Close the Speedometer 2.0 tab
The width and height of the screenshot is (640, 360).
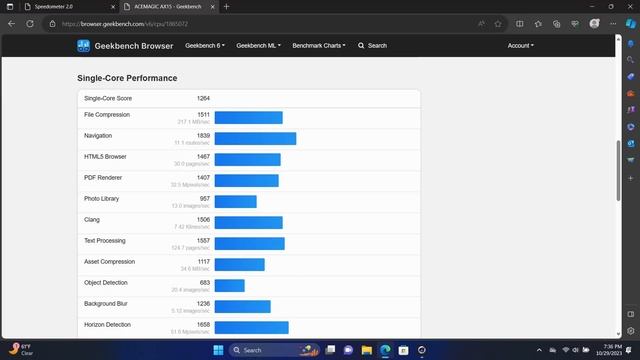(113, 7)
